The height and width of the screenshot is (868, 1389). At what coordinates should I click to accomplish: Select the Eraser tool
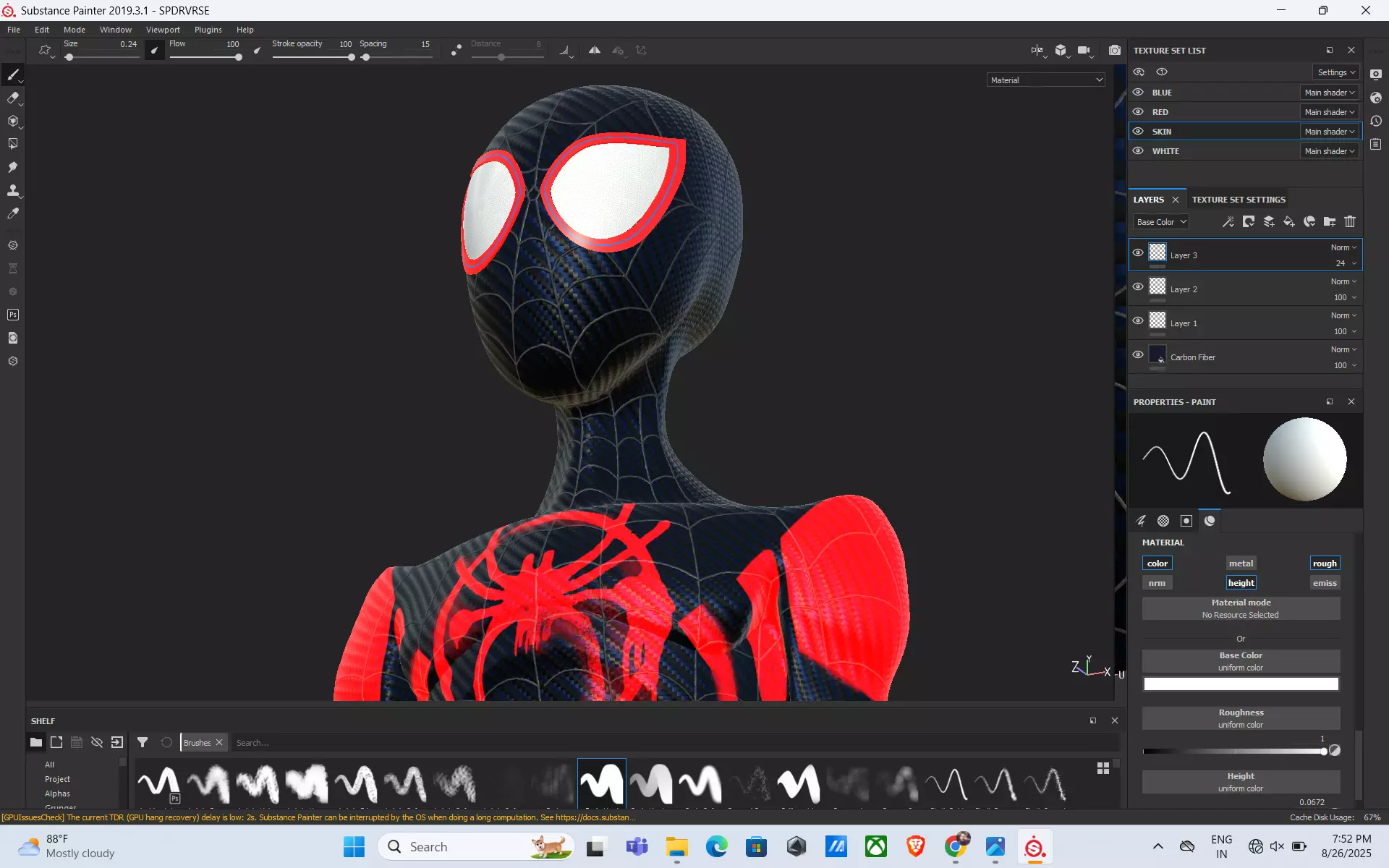pyautogui.click(x=13, y=98)
